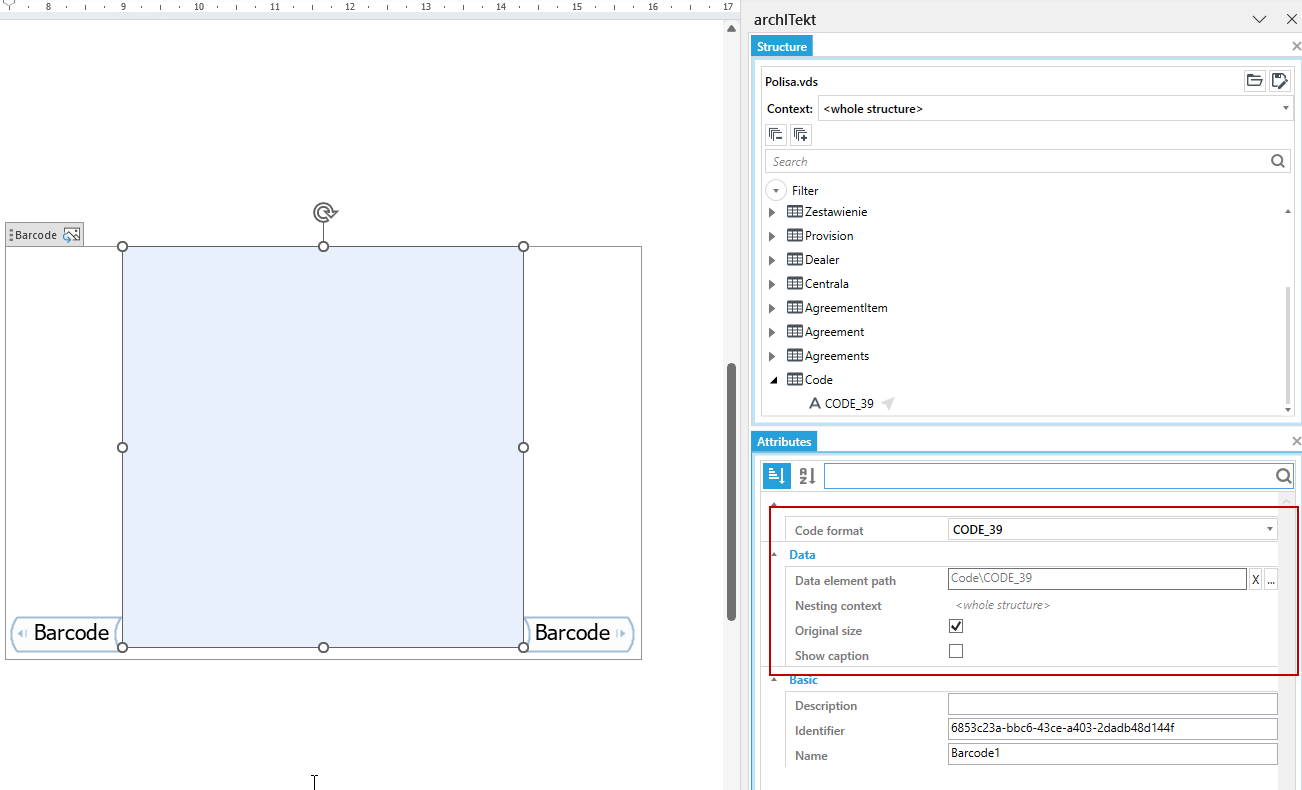
Task: Collapse all structure nodes icon
Action: [776, 134]
